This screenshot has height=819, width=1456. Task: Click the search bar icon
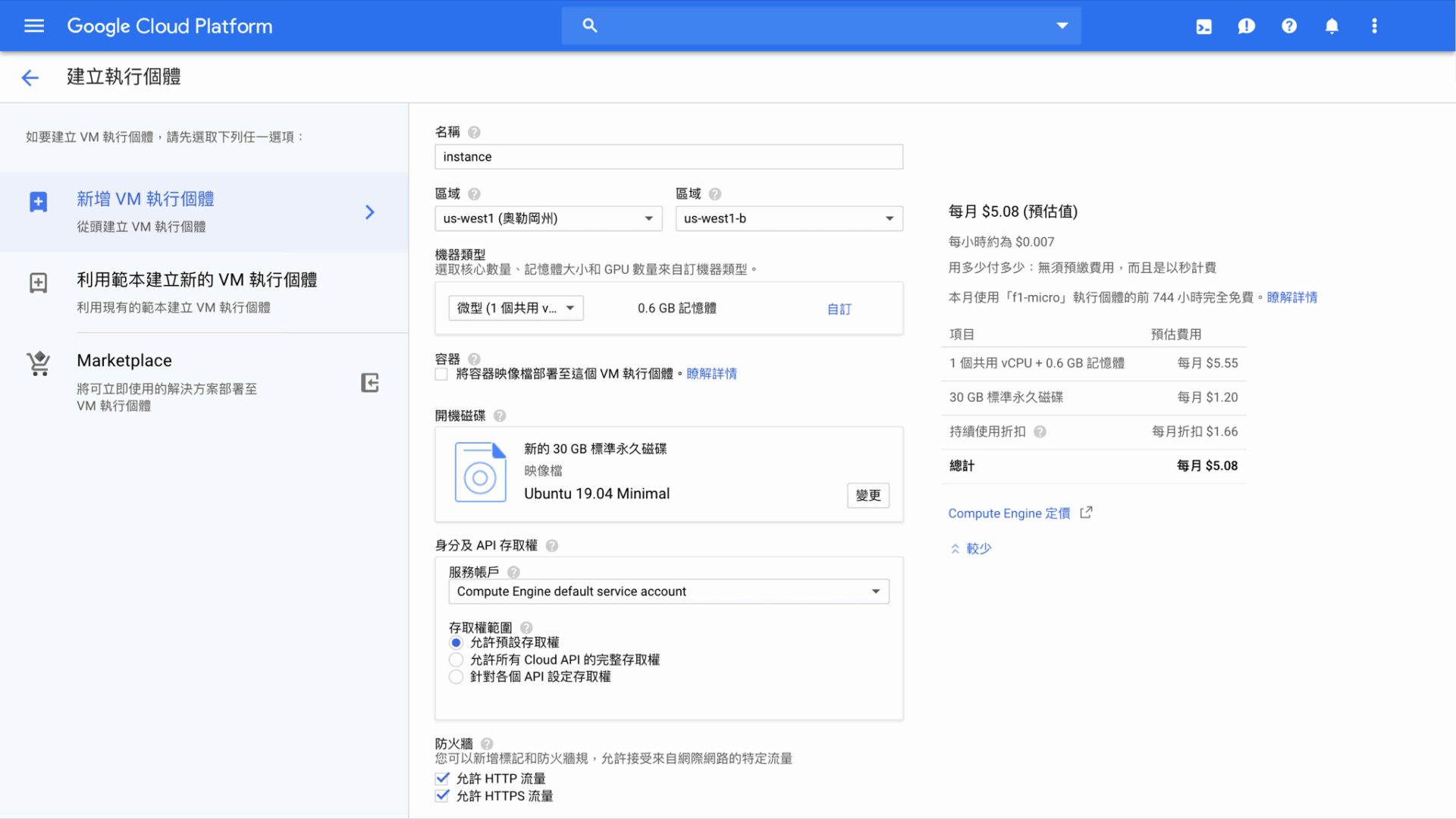[x=589, y=26]
